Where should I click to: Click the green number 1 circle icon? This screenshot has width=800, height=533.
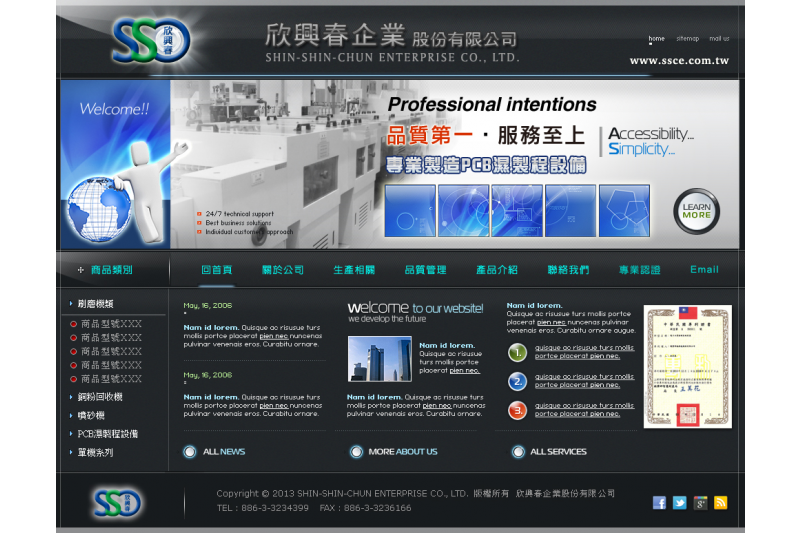[517, 352]
